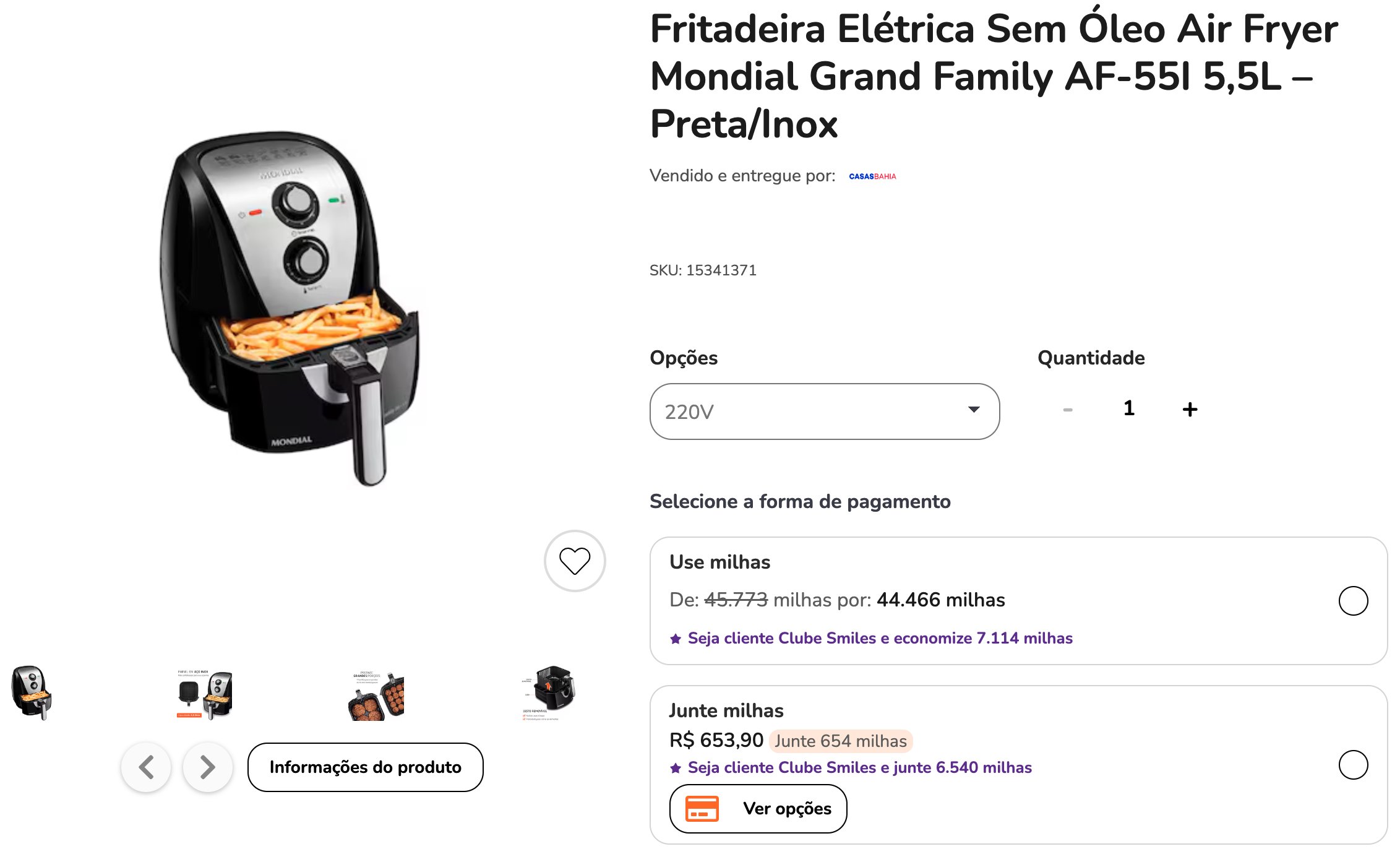1400x849 pixels.
Task: Add product to favorites with heart icon
Action: [x=574, y=561]
